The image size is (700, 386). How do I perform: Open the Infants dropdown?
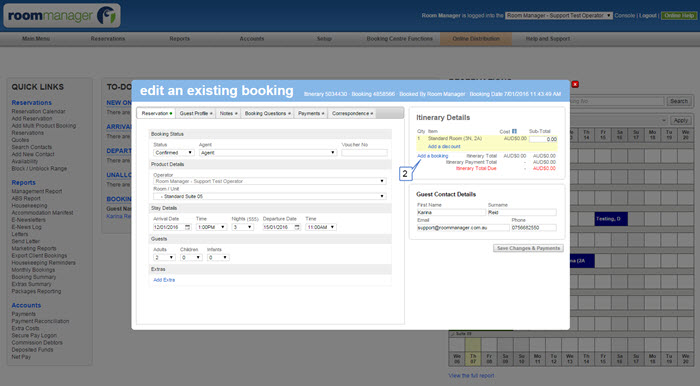[x=218, y=257]
